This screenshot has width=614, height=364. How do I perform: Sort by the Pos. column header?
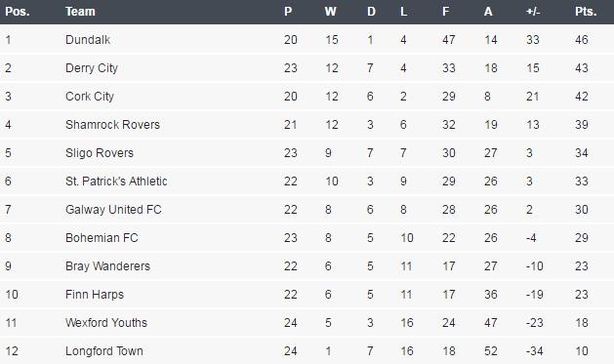click(x=17, y=11)
